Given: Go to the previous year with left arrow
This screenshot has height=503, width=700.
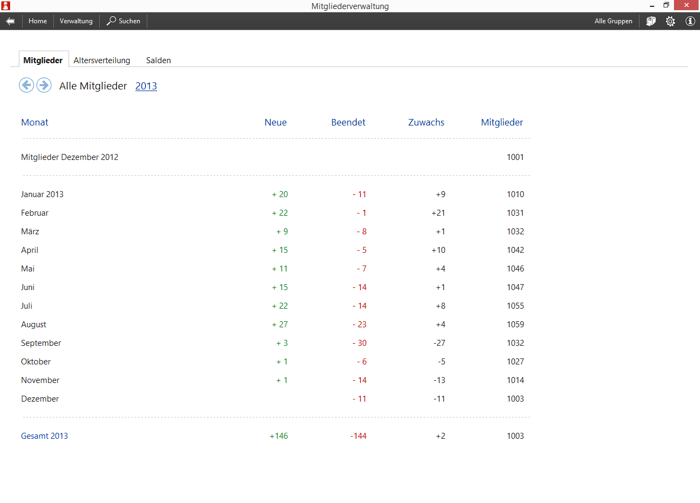Looking at the screenshot, I should click(x=27, y=85).
